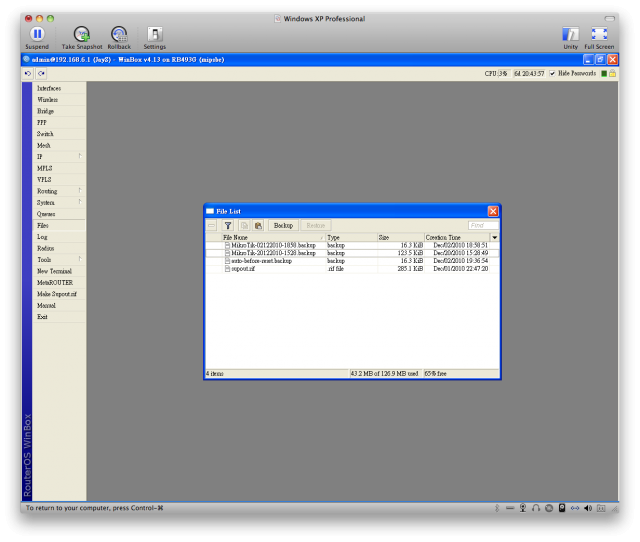Viewport: 640px width, 542px height.
Task: Sort by the Creation Time column header
Action: tap(457, 238)
